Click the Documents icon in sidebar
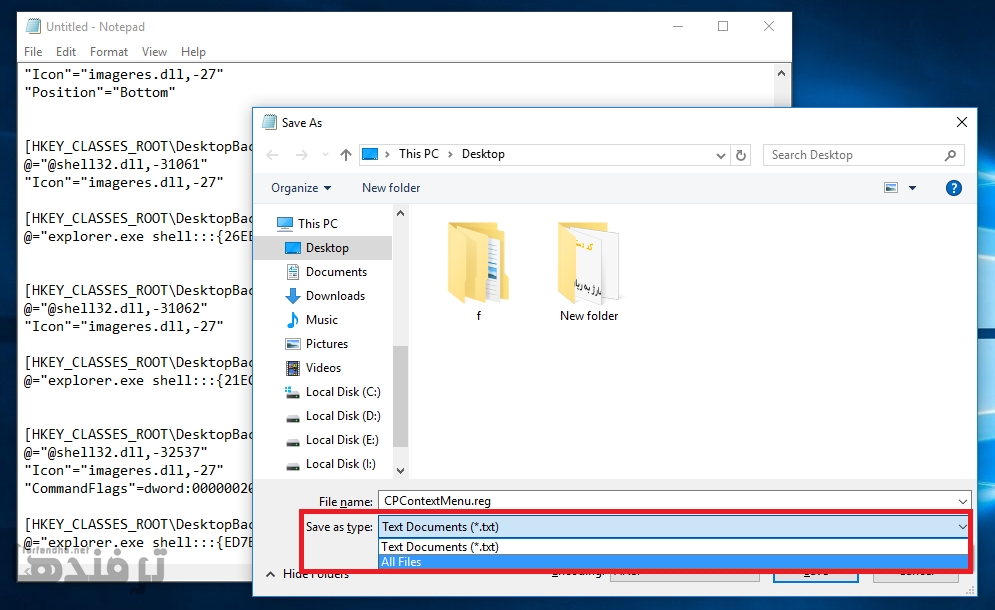995x610 pixels. (293, 272)
